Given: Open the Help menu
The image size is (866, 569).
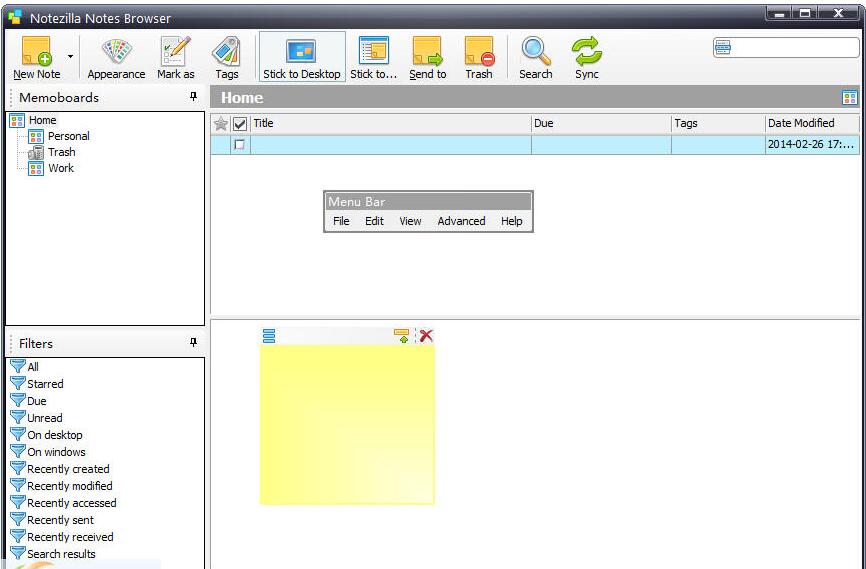Looking at the screenshot, I should pos(511,221).
